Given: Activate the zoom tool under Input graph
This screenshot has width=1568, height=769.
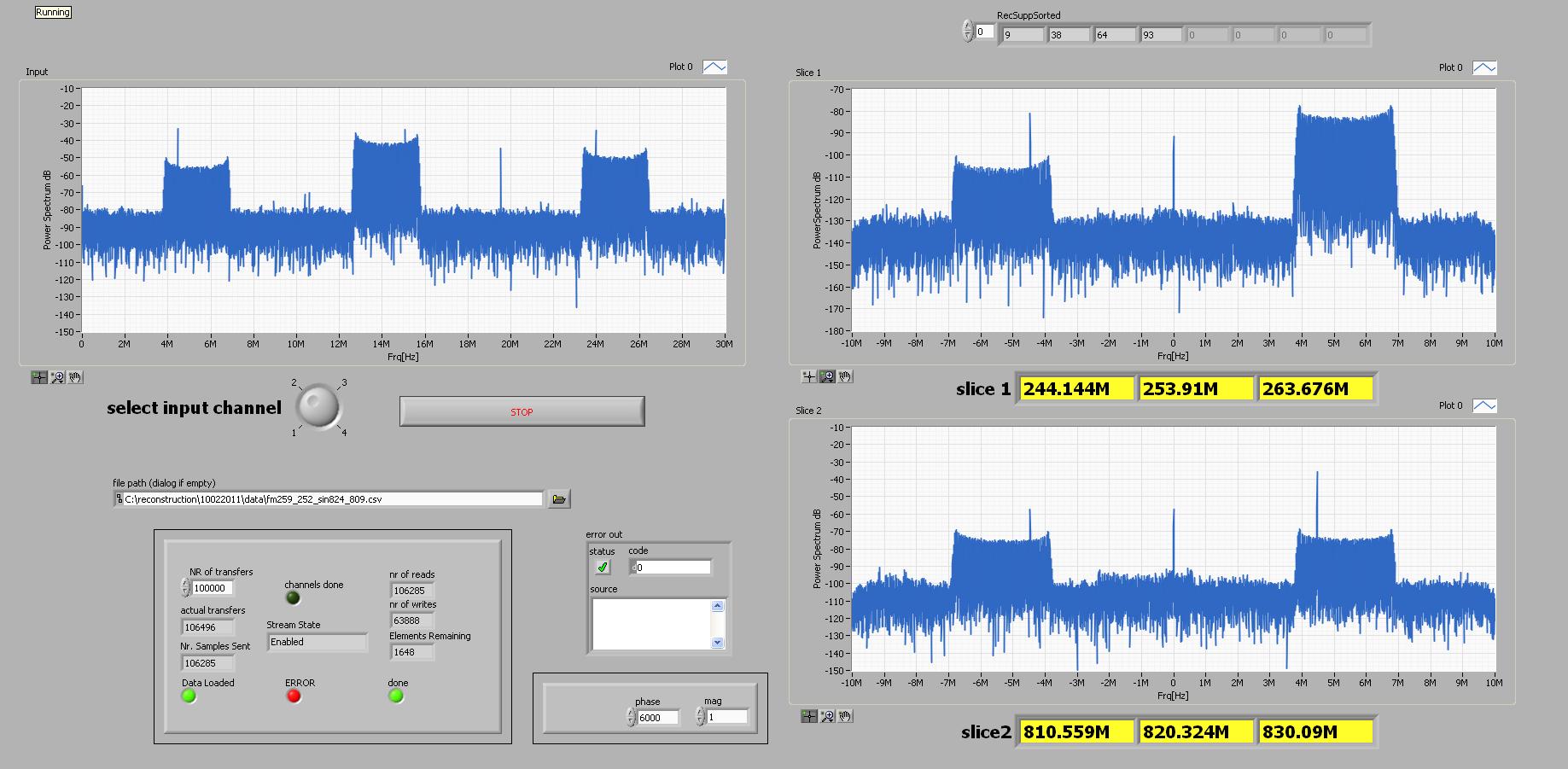Looking at the screenshot, I should pyautogui.click(x=57, y=377).
